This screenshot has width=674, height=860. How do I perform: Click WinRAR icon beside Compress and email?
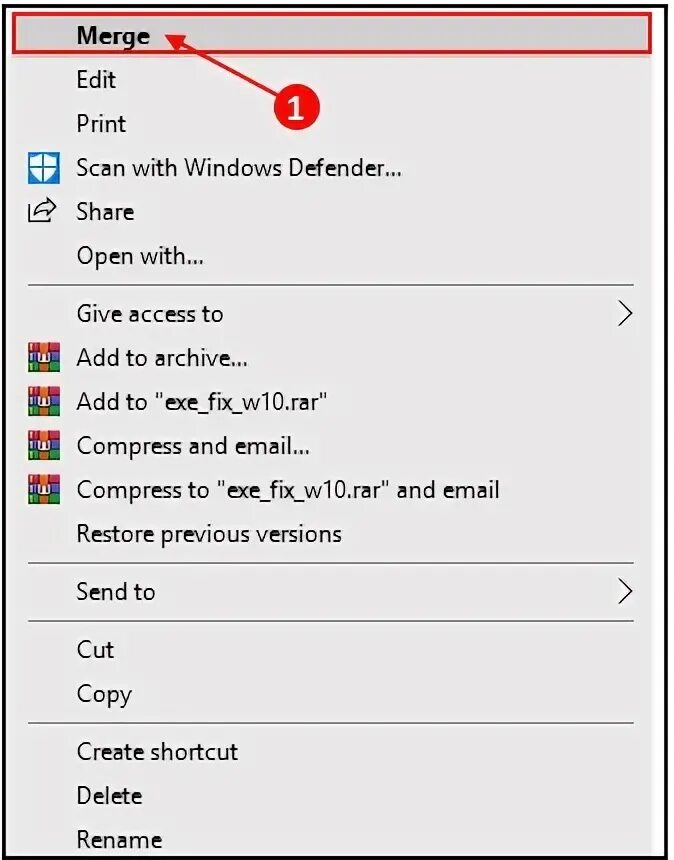point(44,445)
